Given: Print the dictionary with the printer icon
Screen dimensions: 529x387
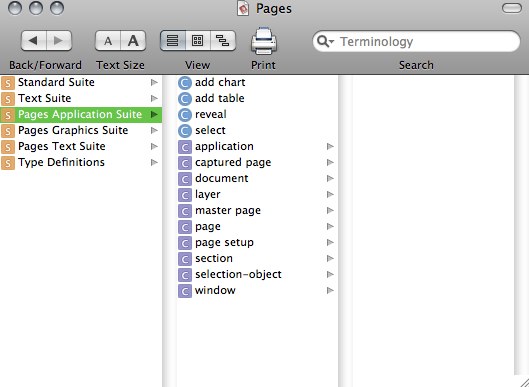Looking at the screenshot, I should [x=263, y=41].
